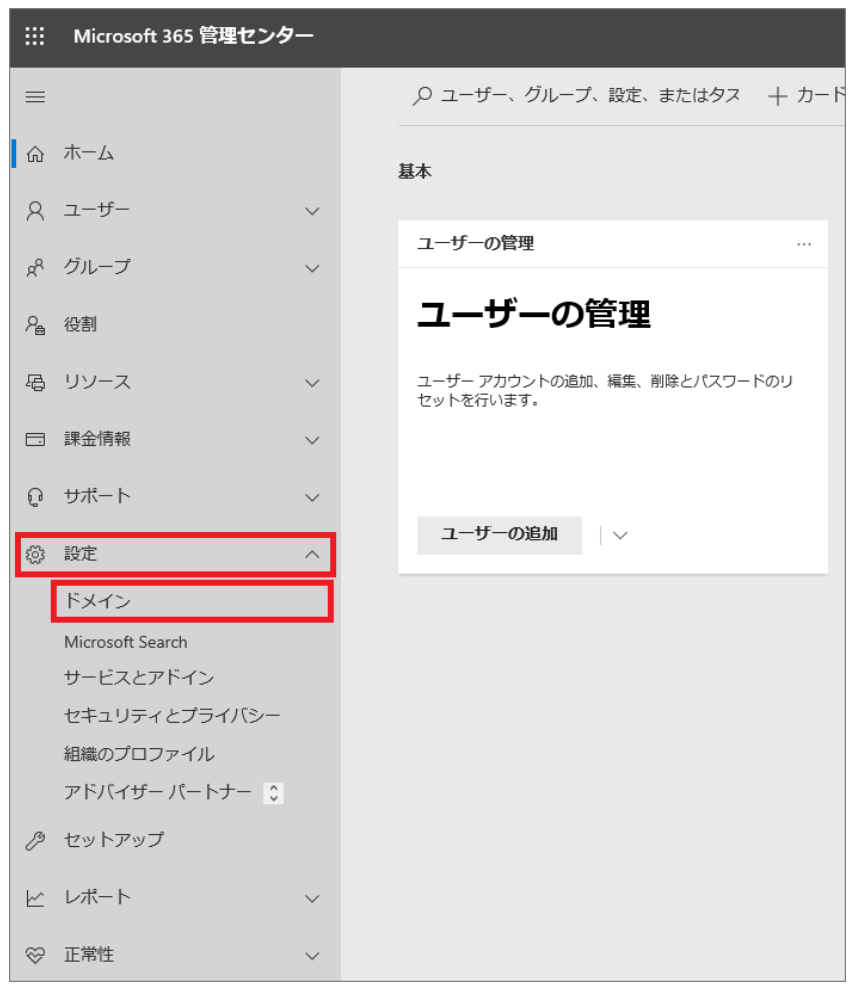The width and height of the screenshot is (859, 989).
Task: Click the レポート label in navigation
Action: [97, 897]
